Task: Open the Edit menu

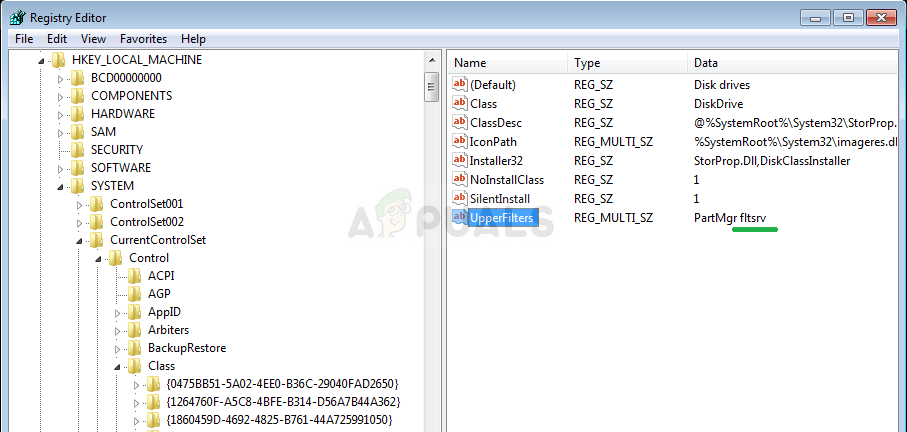Action: 57,39
